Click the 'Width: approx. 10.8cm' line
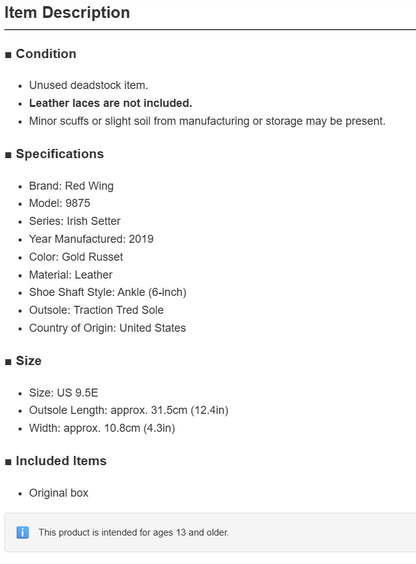Viewport: 416px width, 564px height. pyautogui.click(x=102, y=428)
